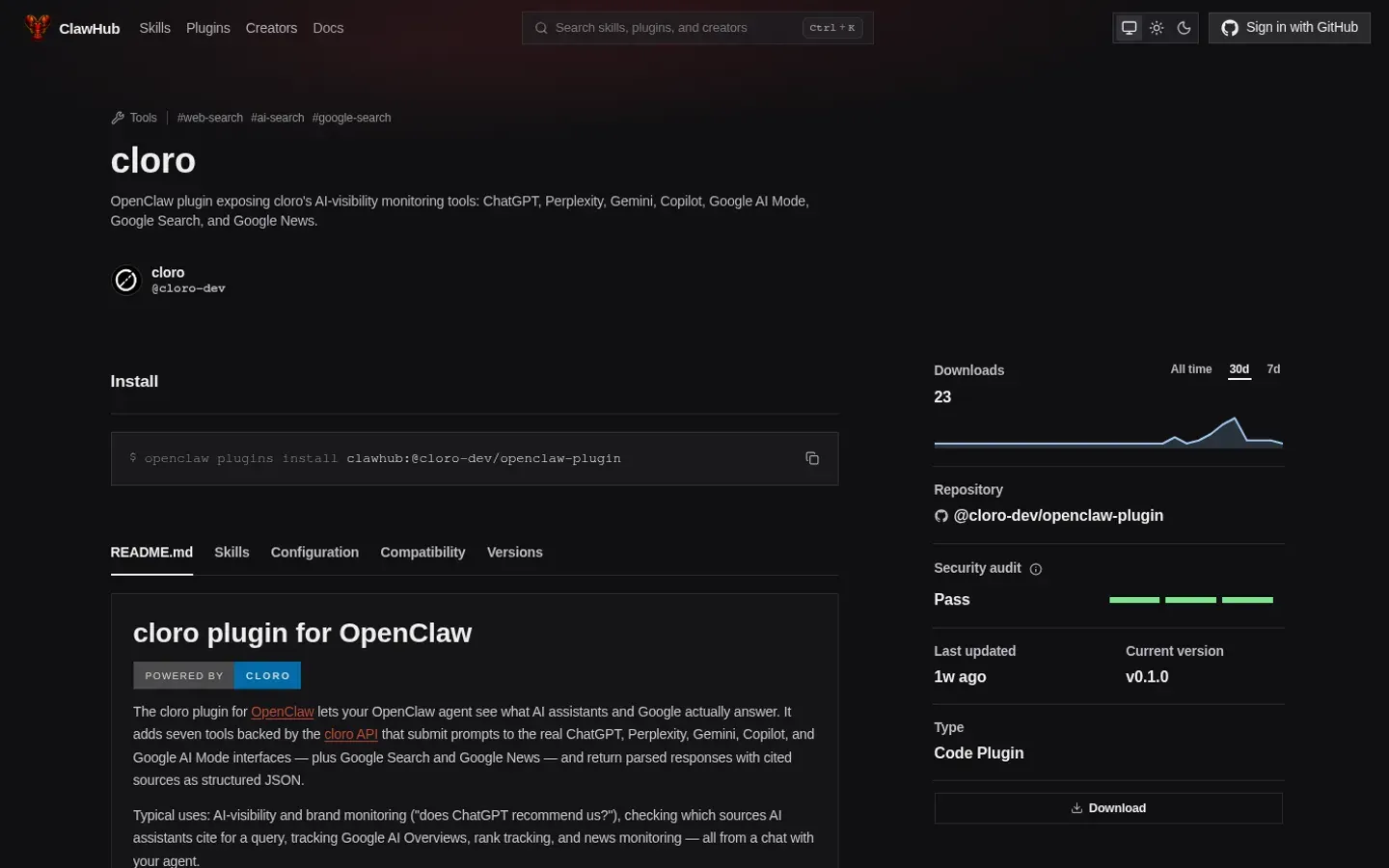The height and width of the screenshot is (868, 1389).
Task: Click the Security audit info icon
Action: point(1036,569)
